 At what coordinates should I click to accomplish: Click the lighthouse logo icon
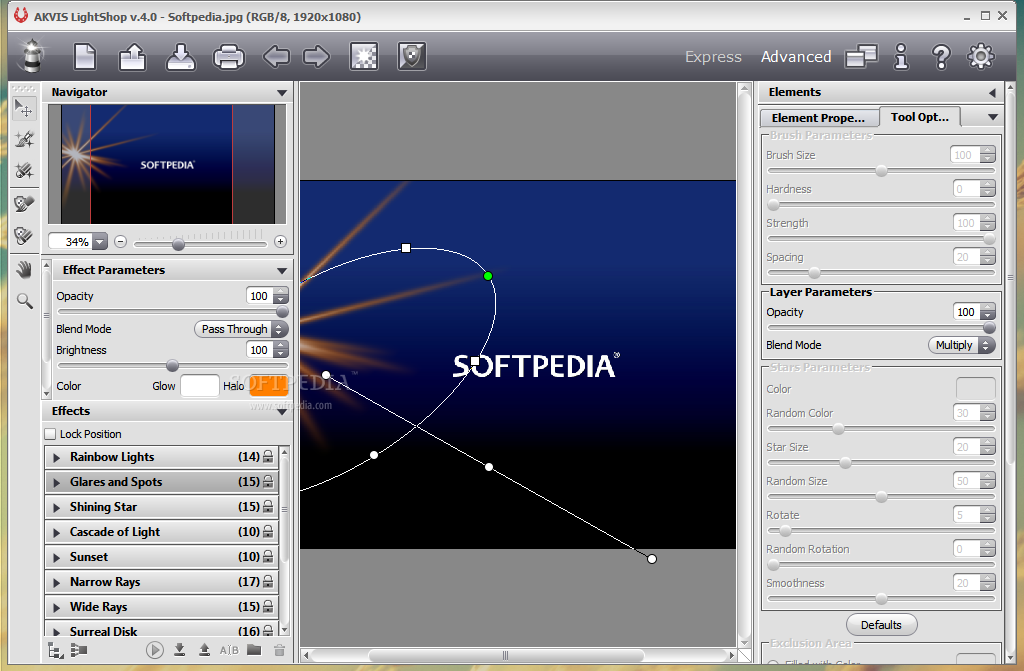point(31,56)
